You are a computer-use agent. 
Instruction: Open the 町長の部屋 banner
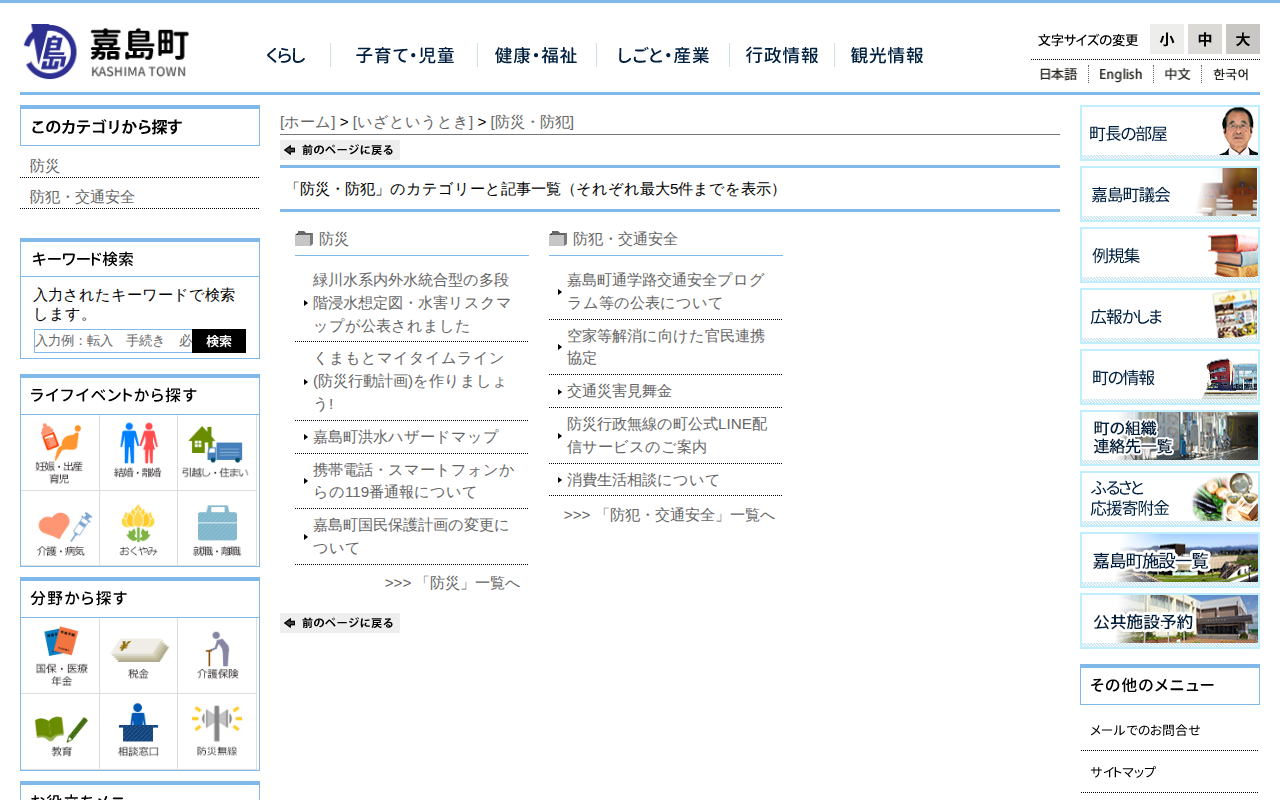(x=1170, y=133)
